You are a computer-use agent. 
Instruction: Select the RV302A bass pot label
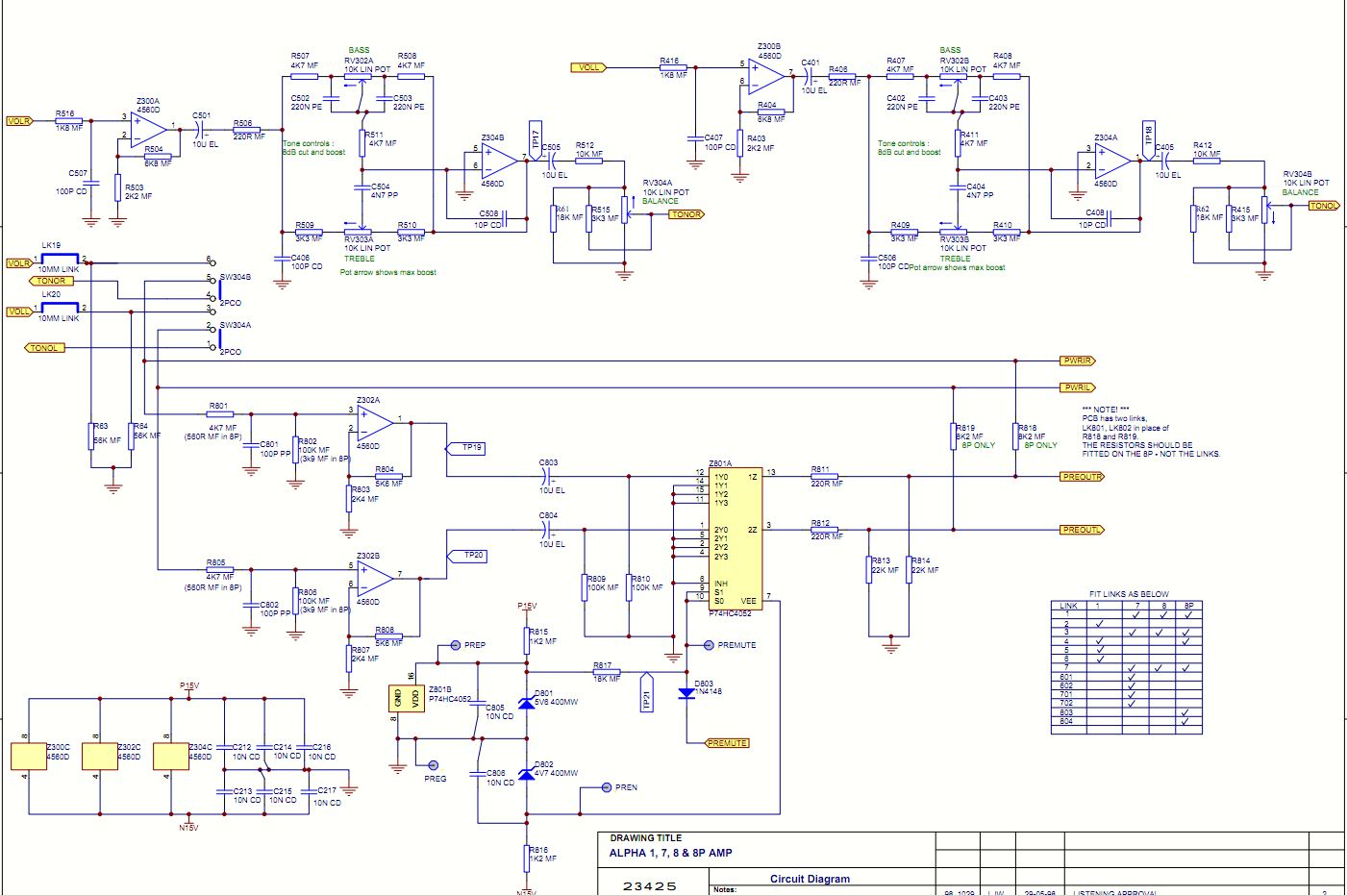(359, 60)
